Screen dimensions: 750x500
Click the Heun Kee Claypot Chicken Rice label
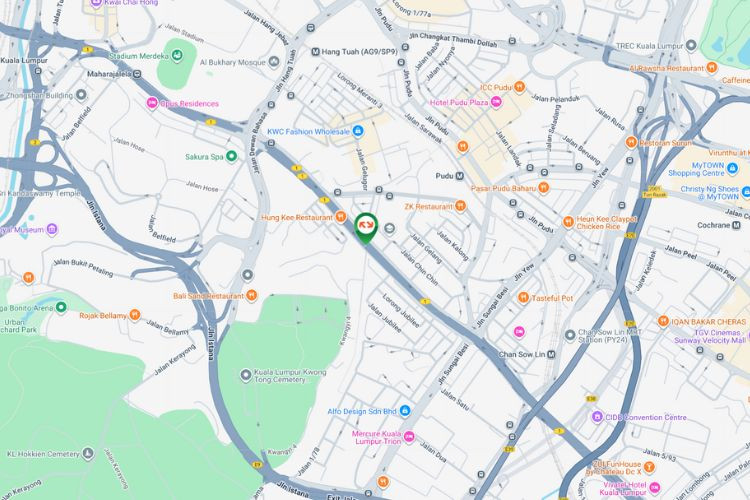[607, 222]
